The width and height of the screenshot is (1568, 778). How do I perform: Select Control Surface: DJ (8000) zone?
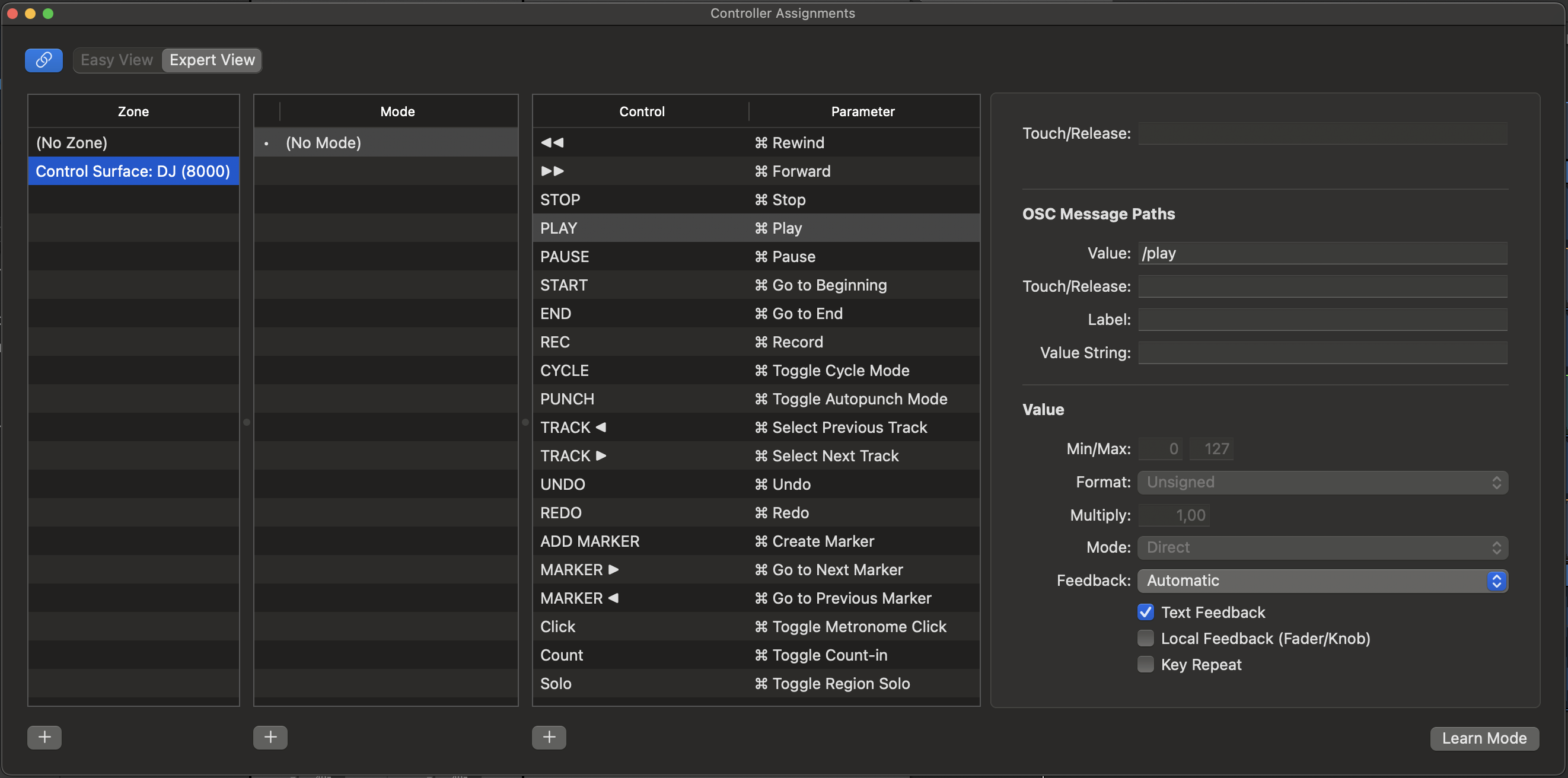(x=133, y=171)
